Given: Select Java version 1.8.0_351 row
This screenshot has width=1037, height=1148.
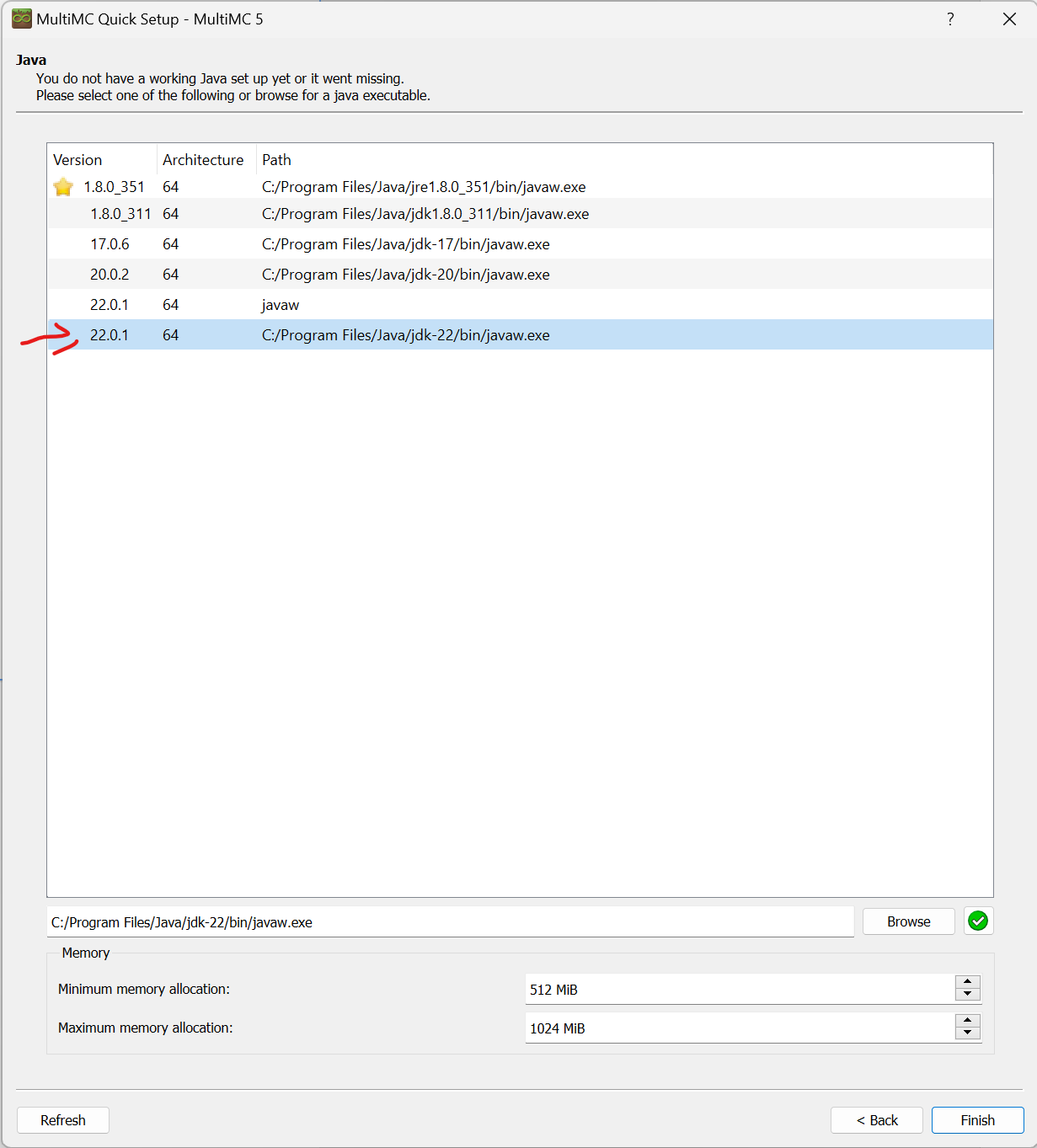Looking at the screenshot, I should [520, 187].
